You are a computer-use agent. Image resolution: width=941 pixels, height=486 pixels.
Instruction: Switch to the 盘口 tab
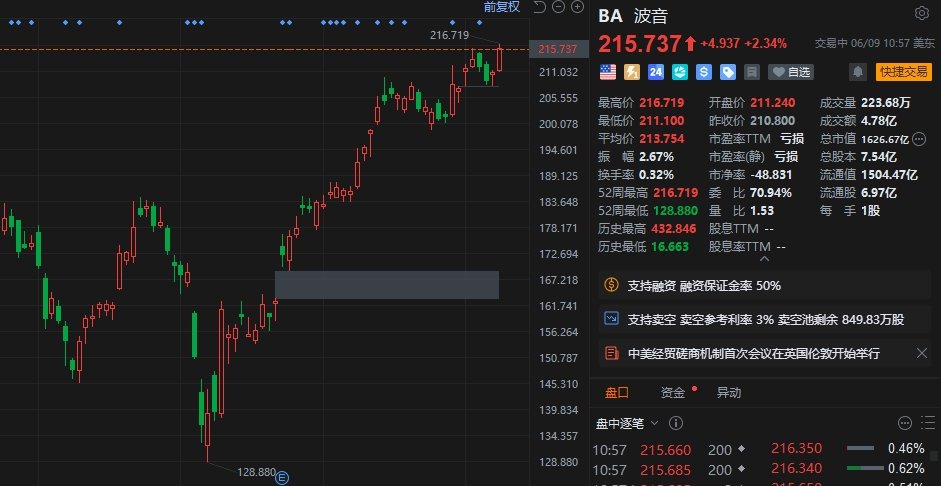point(617,393)
